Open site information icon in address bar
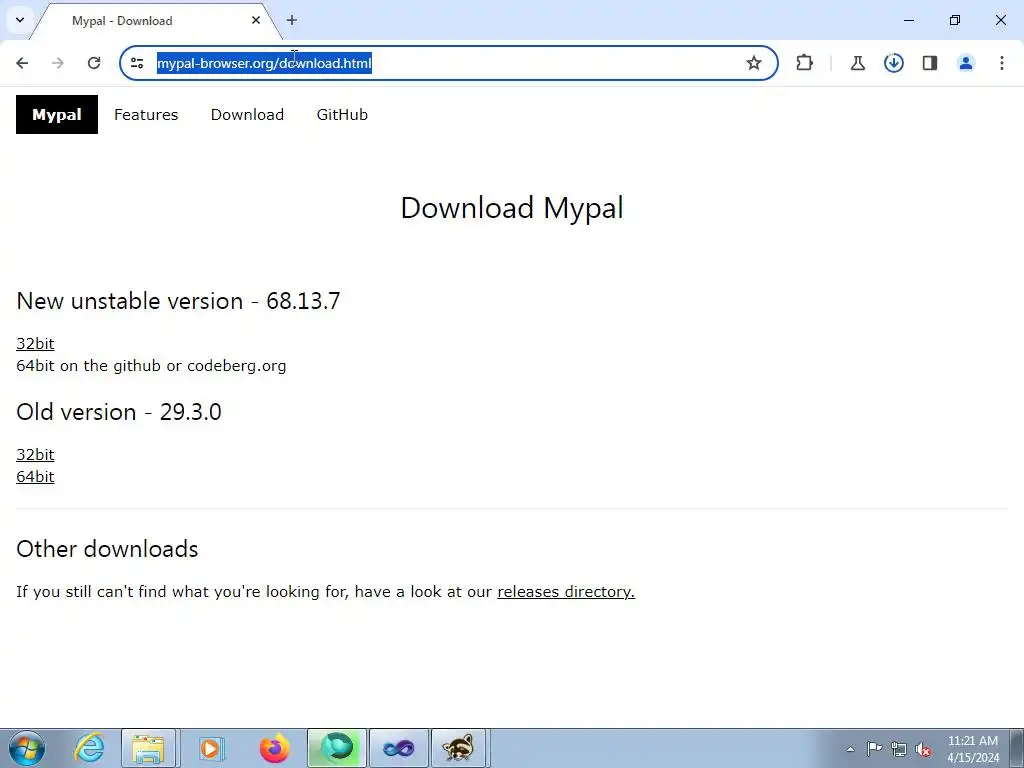1024x768 pixels. pos(137,63)
